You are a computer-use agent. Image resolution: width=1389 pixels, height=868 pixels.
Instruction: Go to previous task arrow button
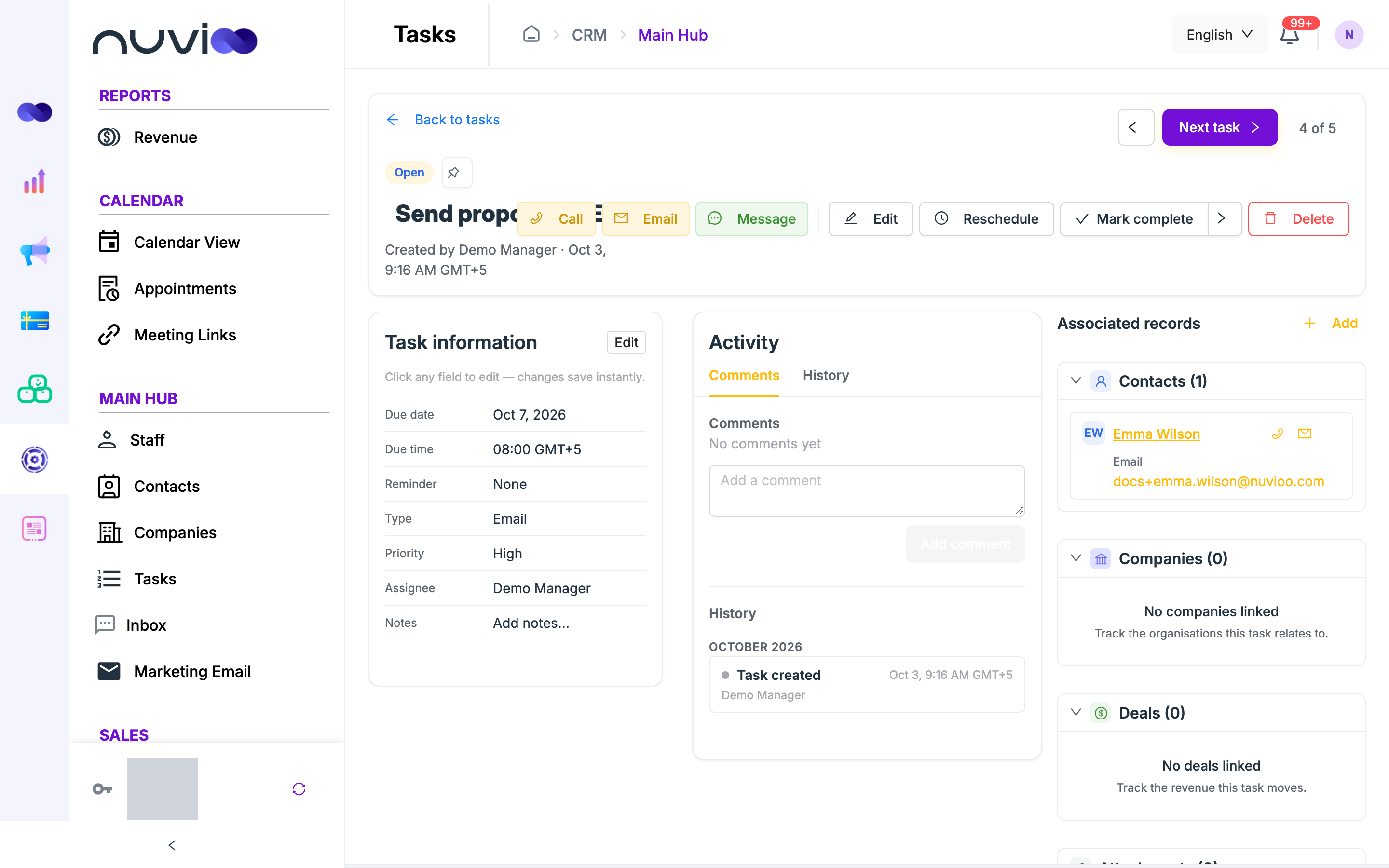click(1135, 127)
